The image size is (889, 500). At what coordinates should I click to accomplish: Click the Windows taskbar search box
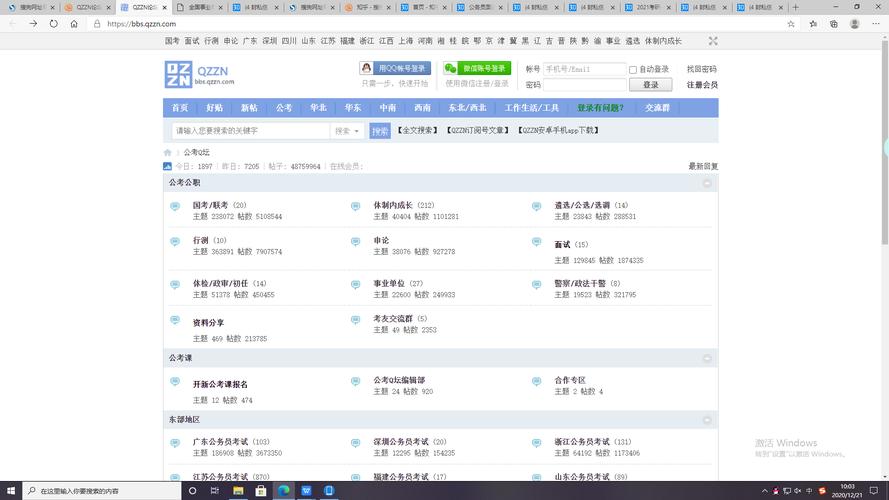click(x=102, y=491)
